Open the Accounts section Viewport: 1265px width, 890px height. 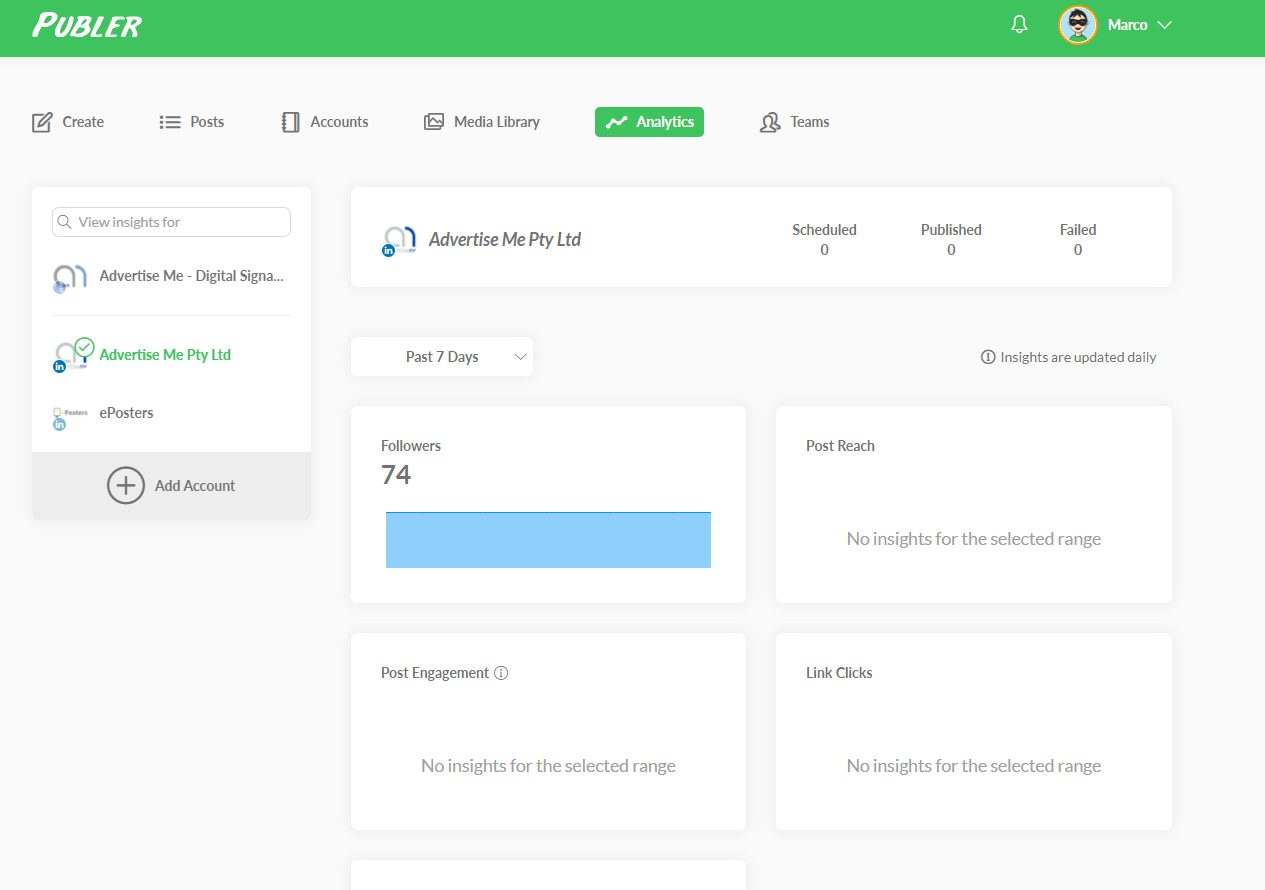324,121
